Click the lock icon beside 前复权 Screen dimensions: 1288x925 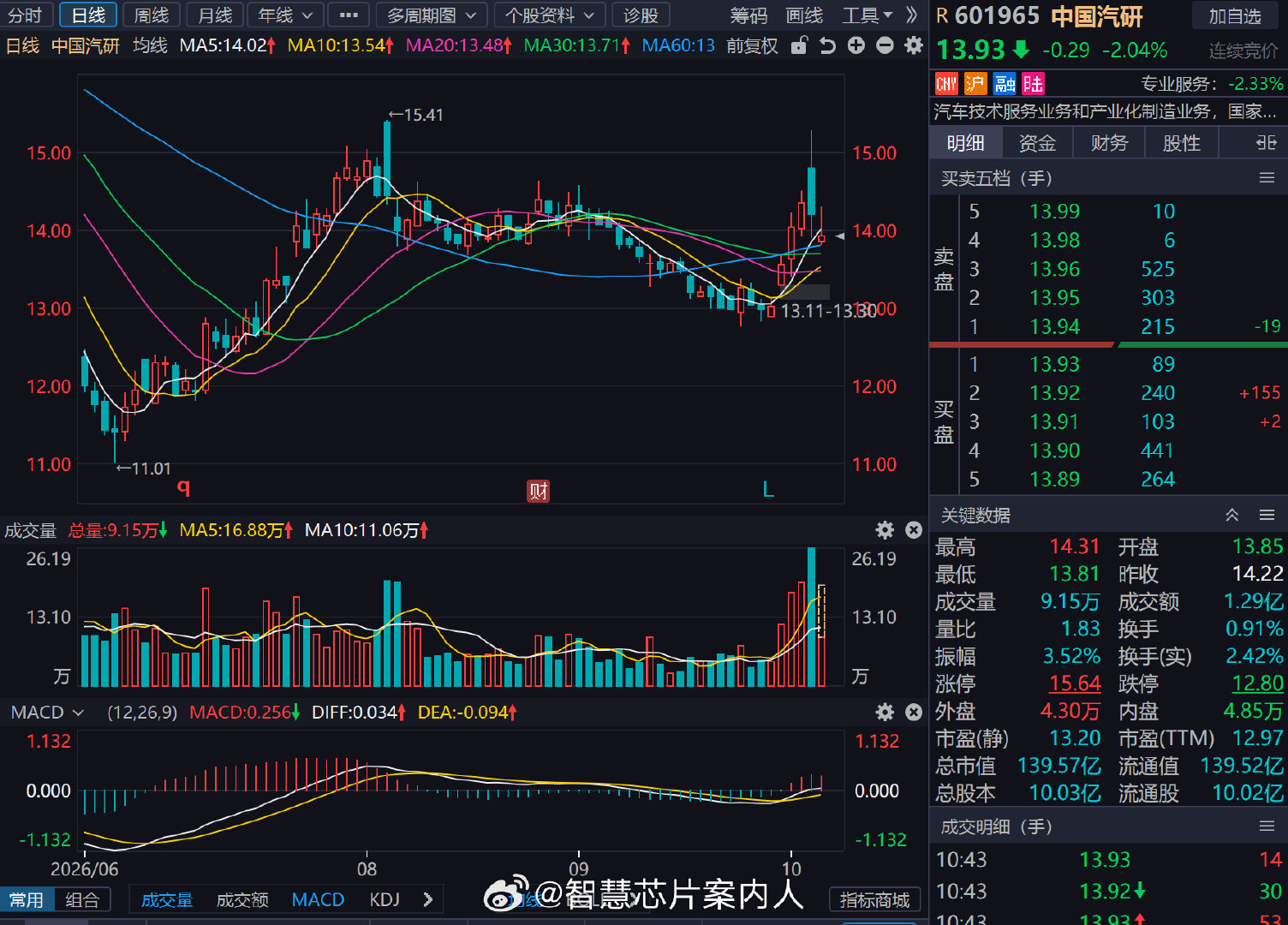799,45
